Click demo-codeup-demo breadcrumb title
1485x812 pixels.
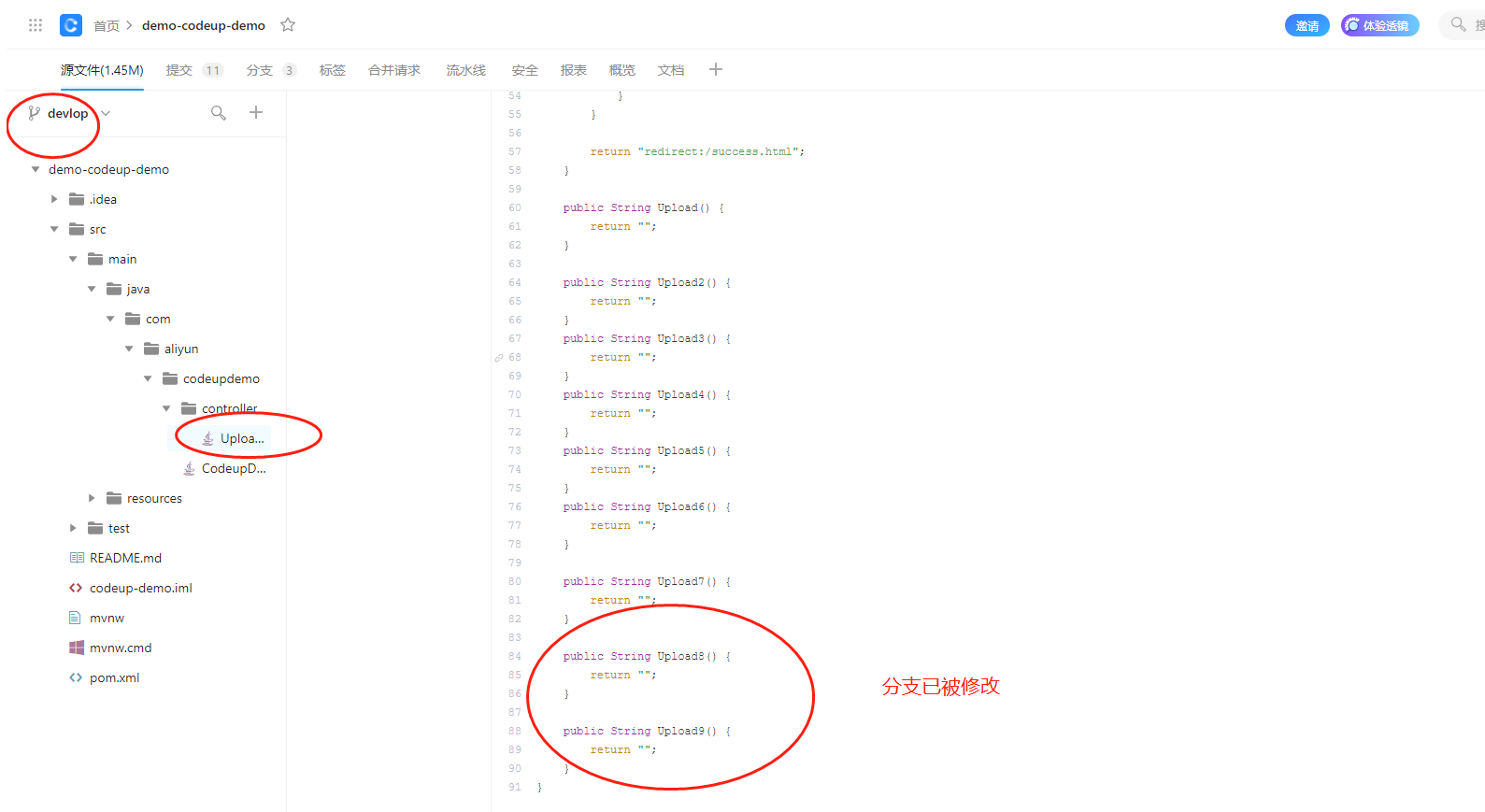click(204, 25)
